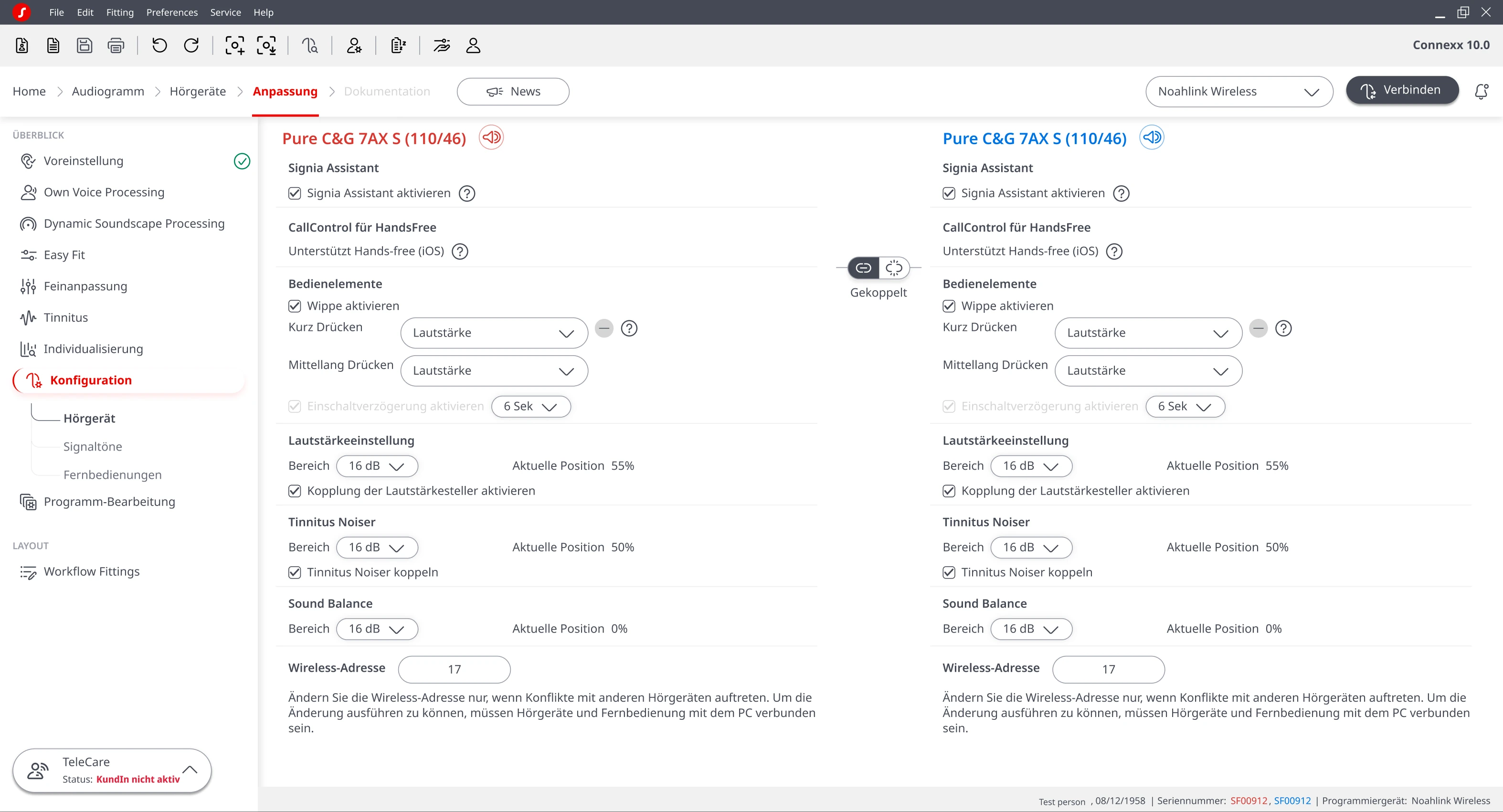The image size is (1503, 812).
Task: Click the Print icon in toolbar
Action: tap(116, 45)
